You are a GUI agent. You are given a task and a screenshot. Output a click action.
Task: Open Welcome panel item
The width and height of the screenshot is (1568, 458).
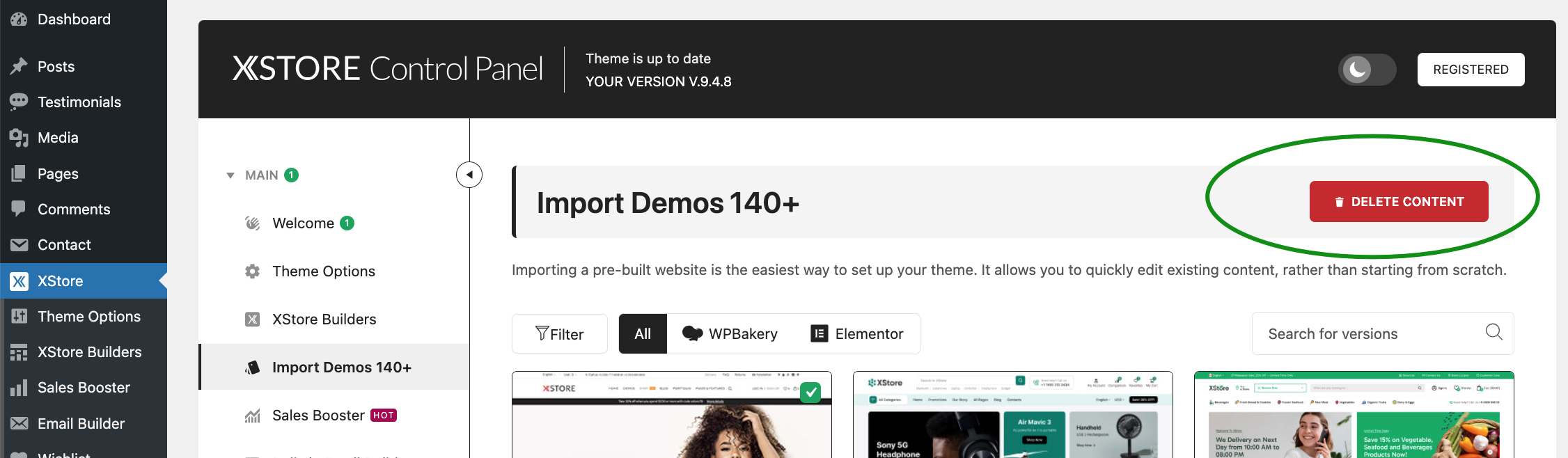[334, 223]
